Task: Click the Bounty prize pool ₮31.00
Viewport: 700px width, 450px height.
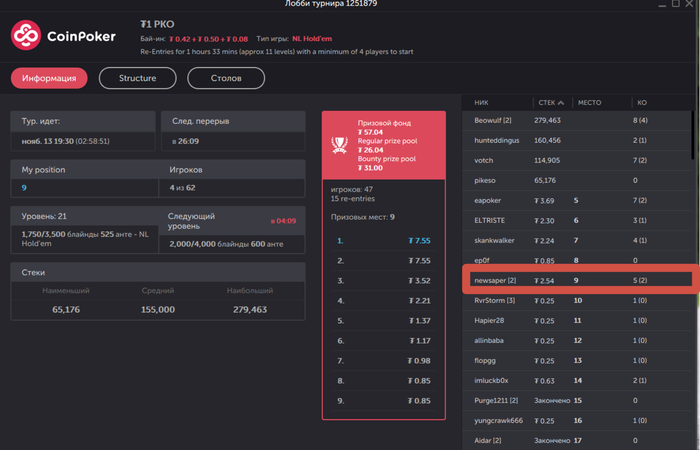Action: tap(370, 168)
